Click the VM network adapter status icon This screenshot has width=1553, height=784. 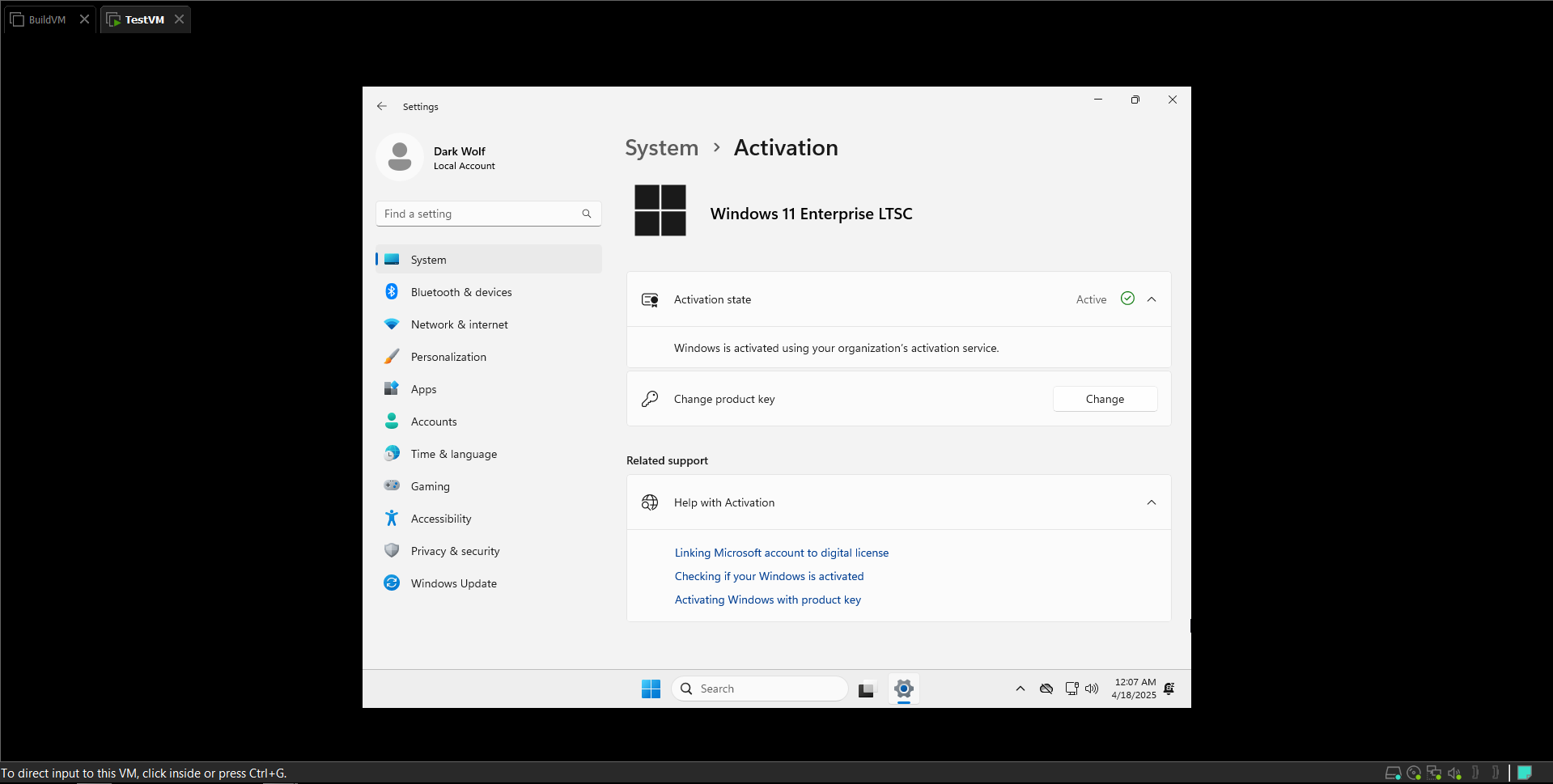pyautogui.click(x=1434, y=773)
